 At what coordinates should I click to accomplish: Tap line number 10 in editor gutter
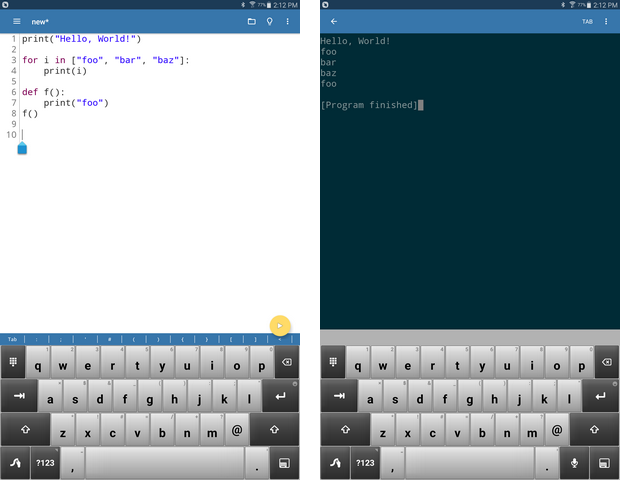click(x=11, y=135)
